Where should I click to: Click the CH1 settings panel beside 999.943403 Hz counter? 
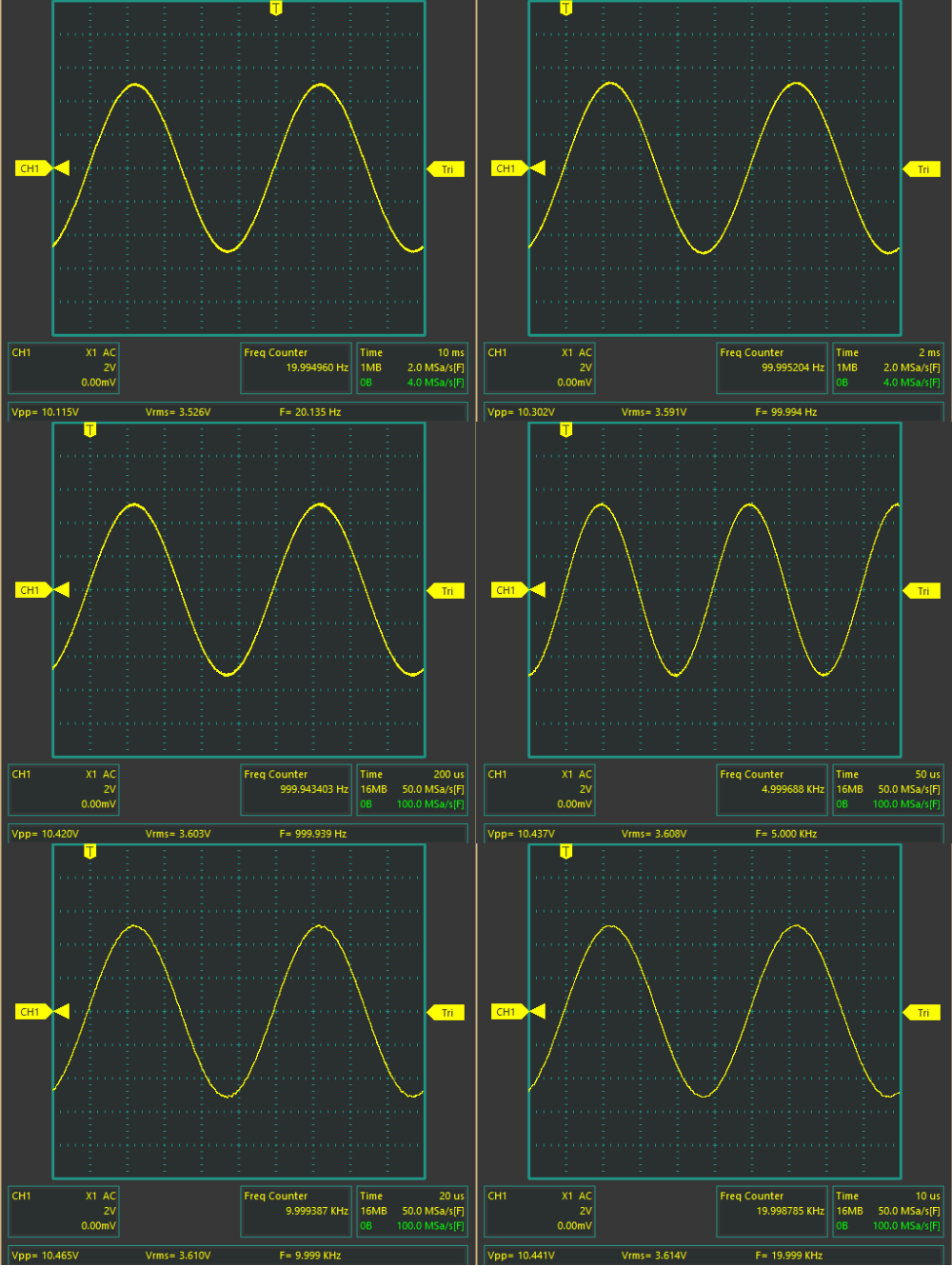click(64, 789)
